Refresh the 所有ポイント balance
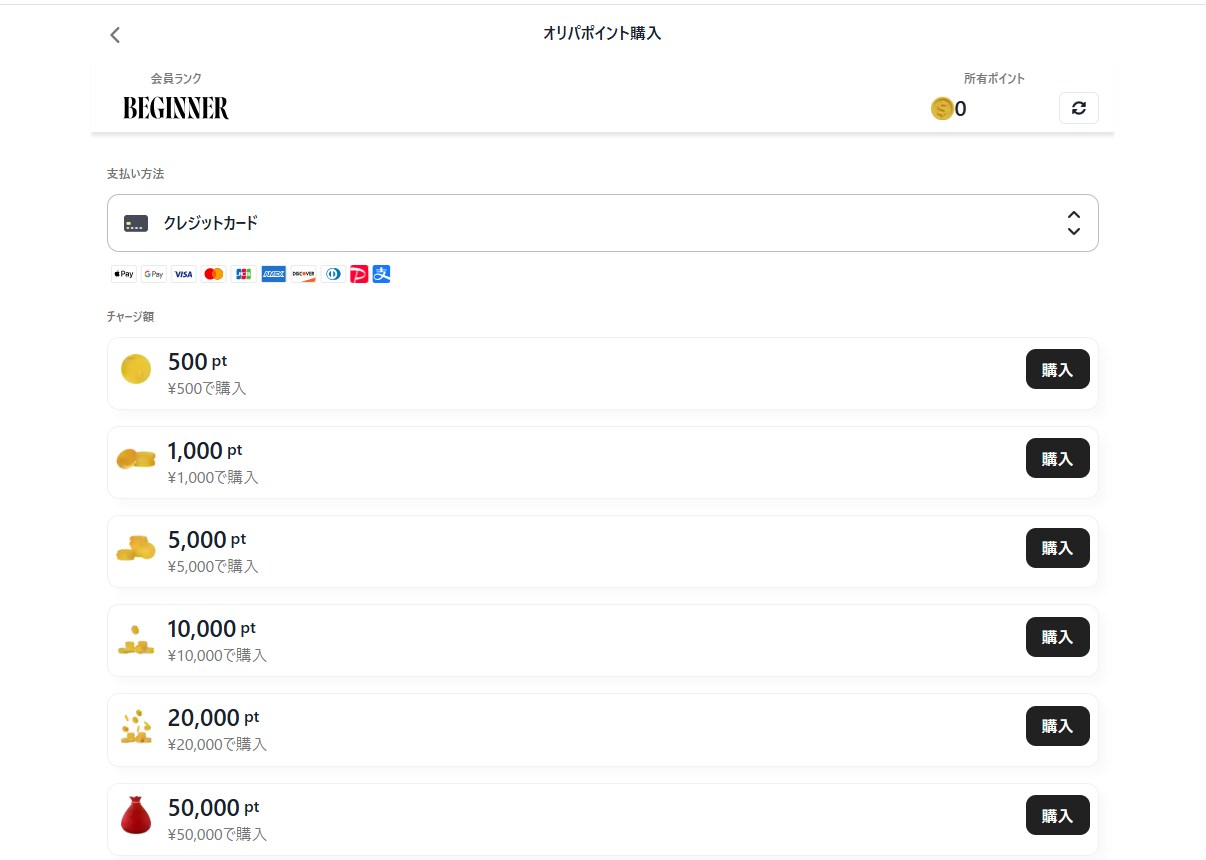Image resolution: width=1206 pixels, height=860 pixels. pyautogui.click(x=1078, y=107)
